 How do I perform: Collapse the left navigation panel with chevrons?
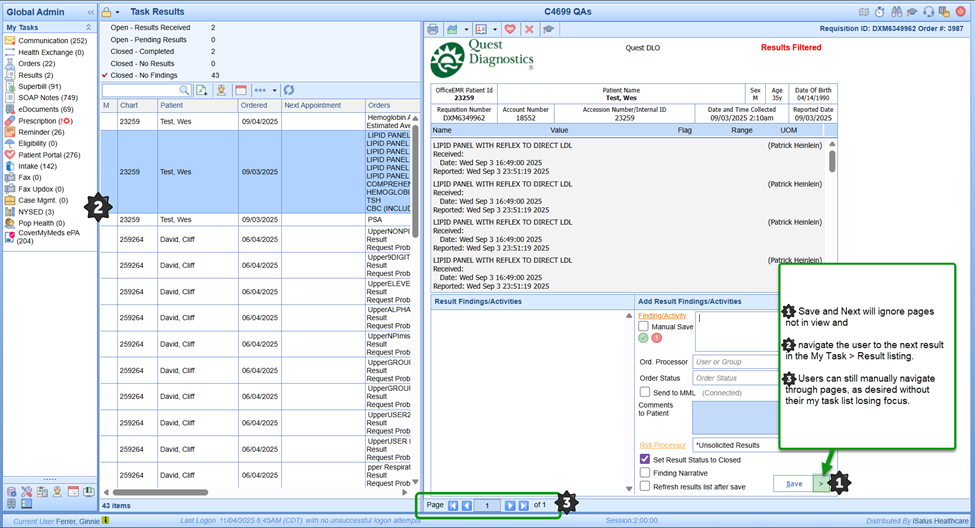pos(91,12)
